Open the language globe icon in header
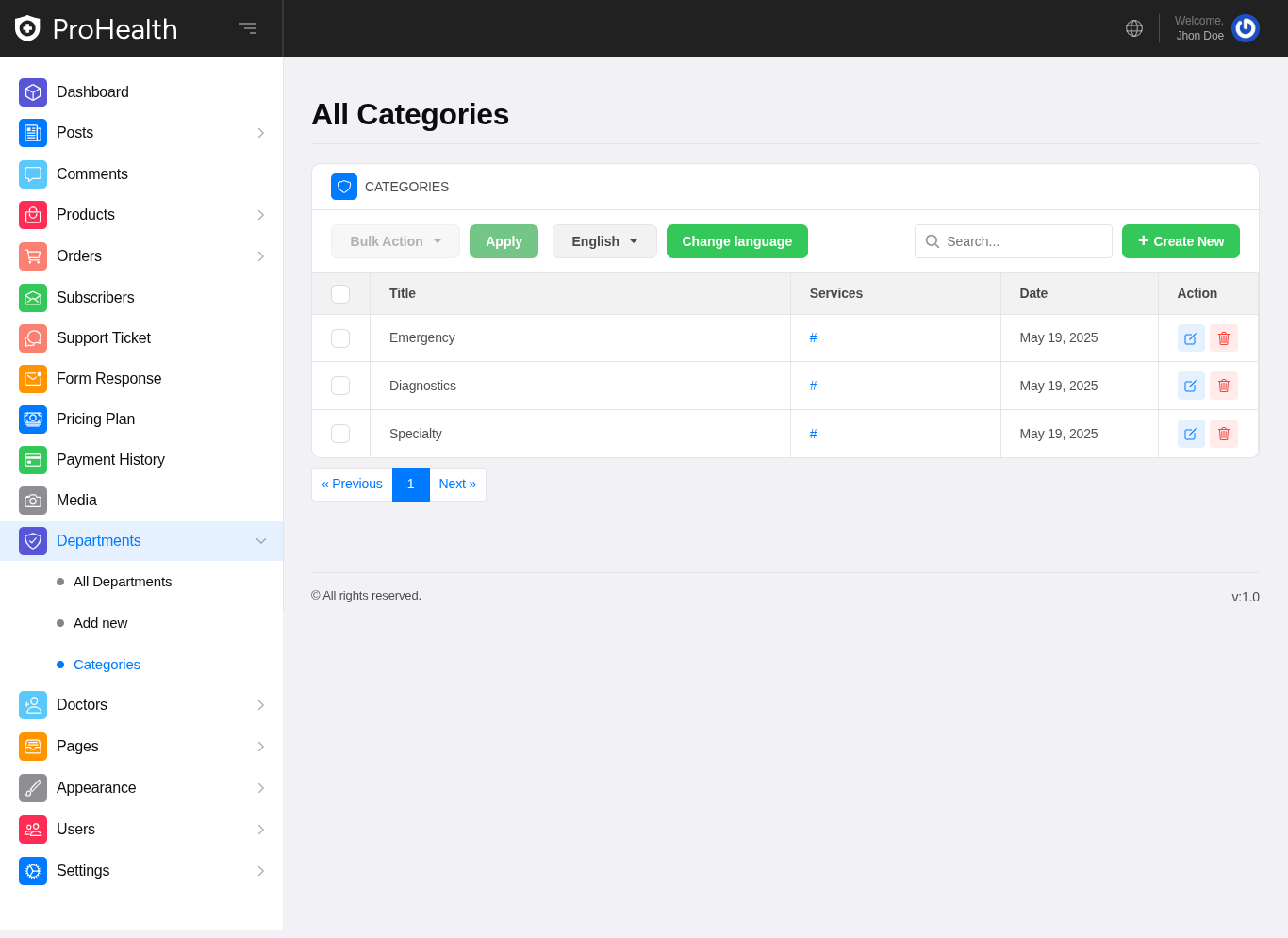 point(1134,28)
